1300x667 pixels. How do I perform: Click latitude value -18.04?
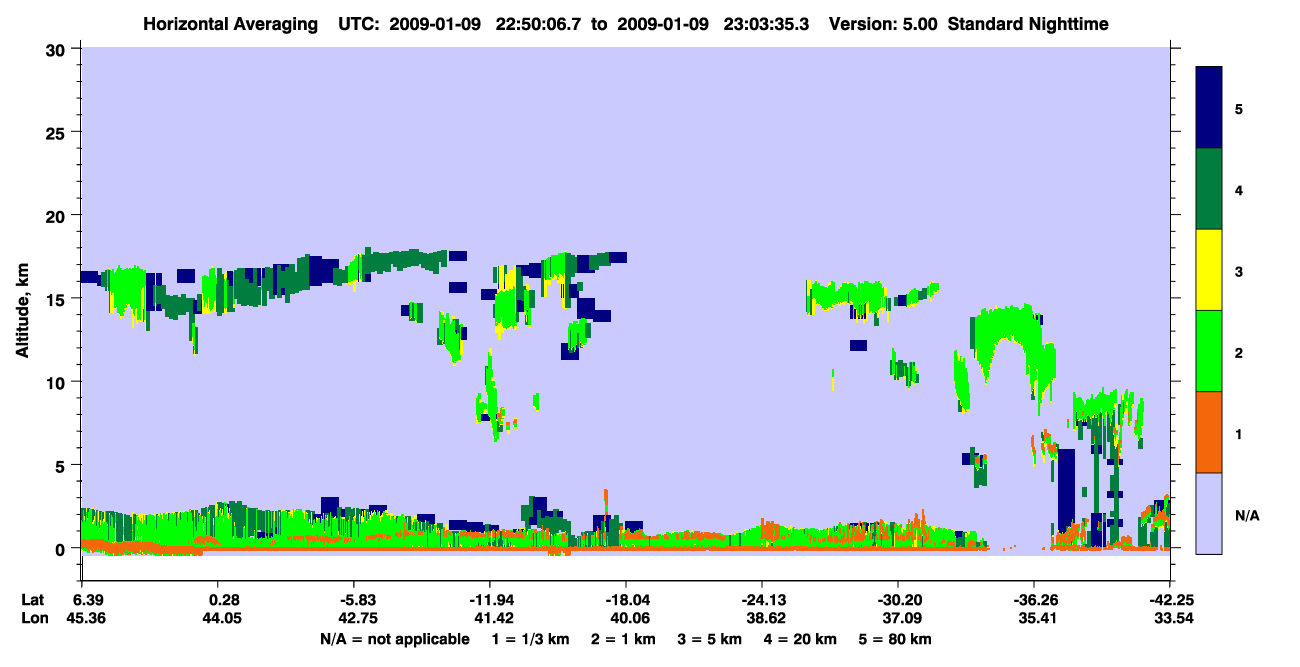click(626, 600)
